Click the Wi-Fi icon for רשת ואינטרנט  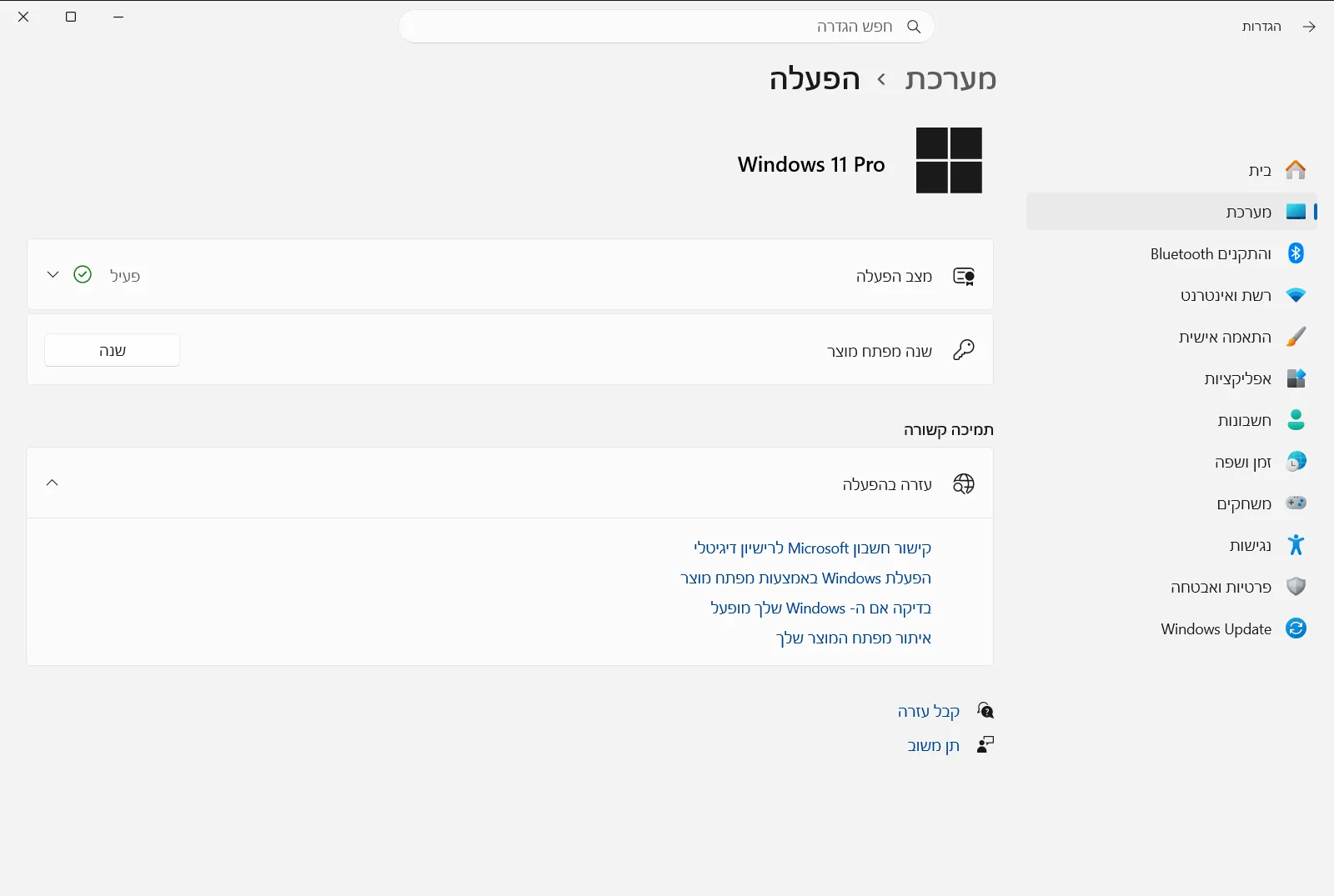coord(1296,295)
